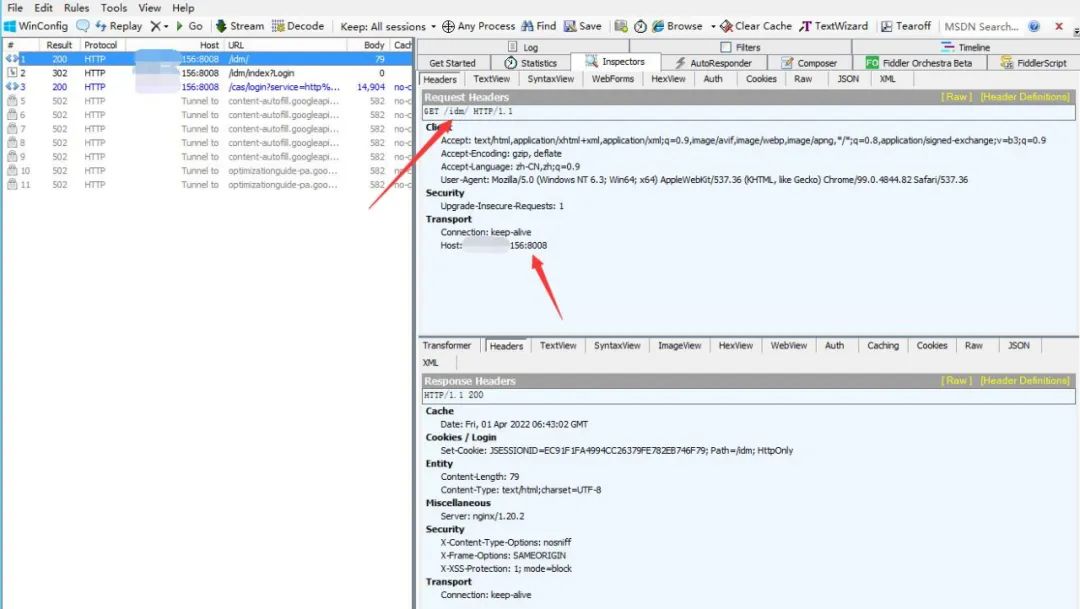Viewport: 1080px width, 609px height.
Task: Click the blue help icon
Action: coord(1034,26)
